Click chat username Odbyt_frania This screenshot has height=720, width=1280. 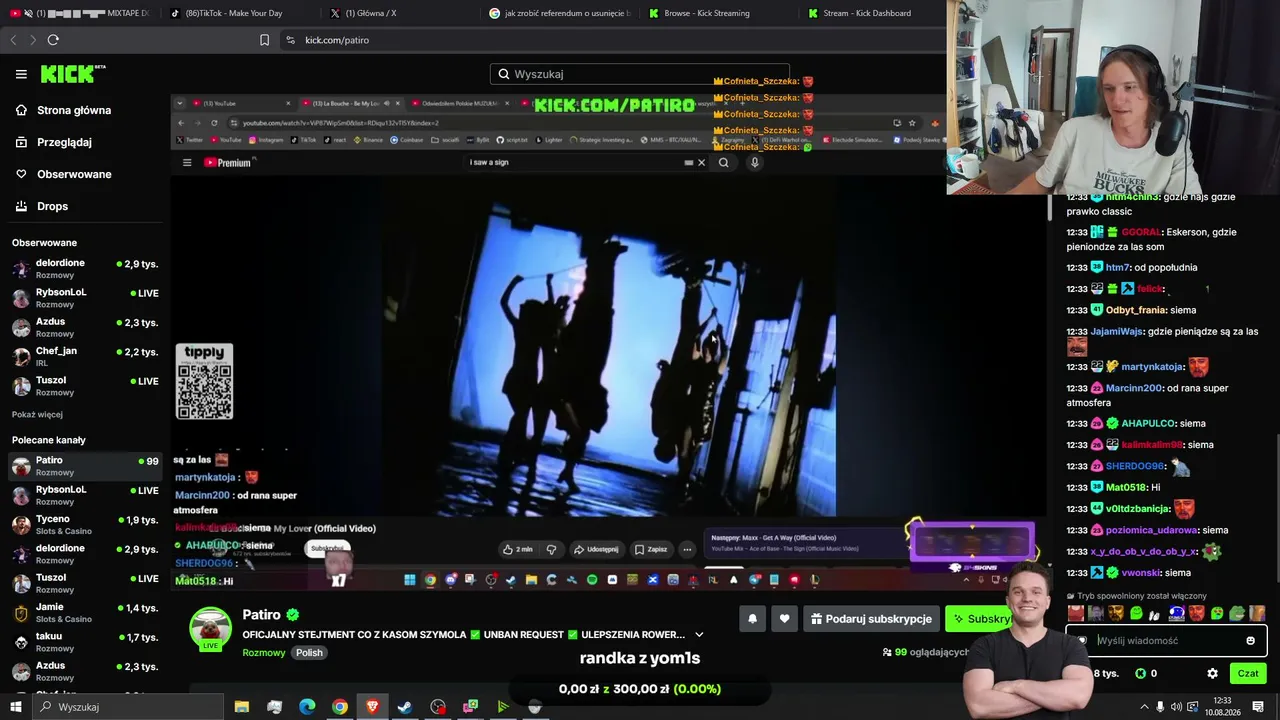[1136, 310]
